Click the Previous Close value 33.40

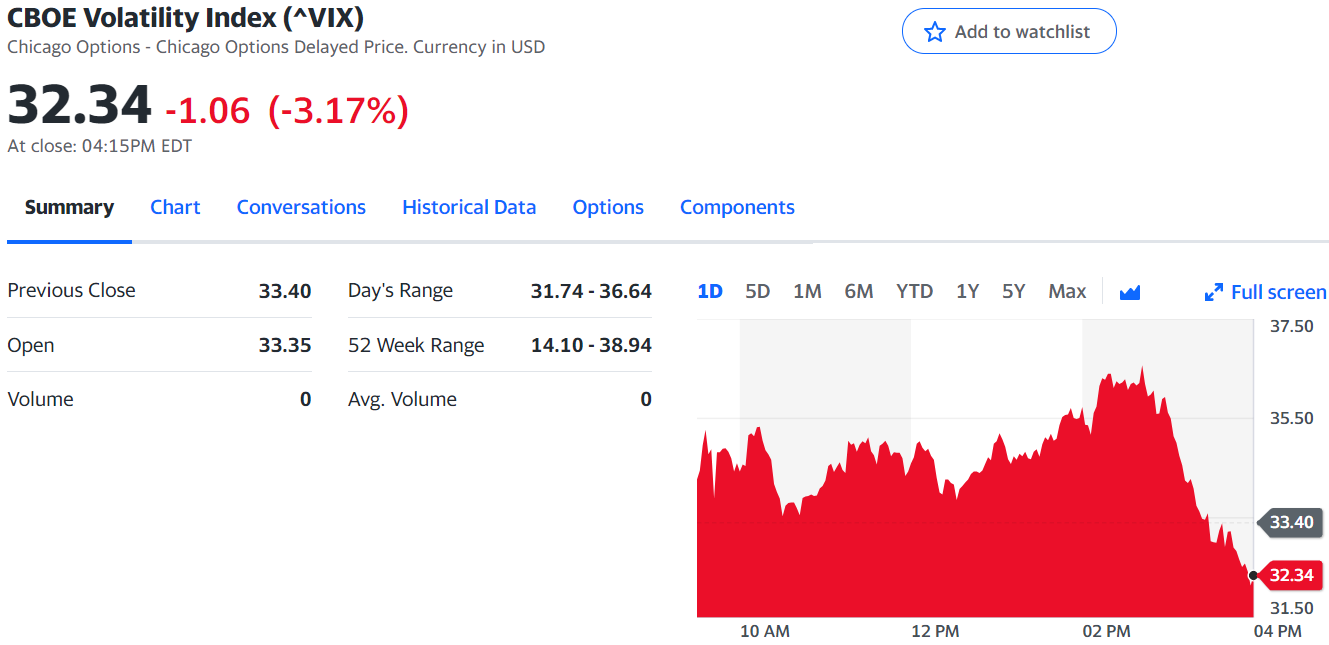pos(285,291)
